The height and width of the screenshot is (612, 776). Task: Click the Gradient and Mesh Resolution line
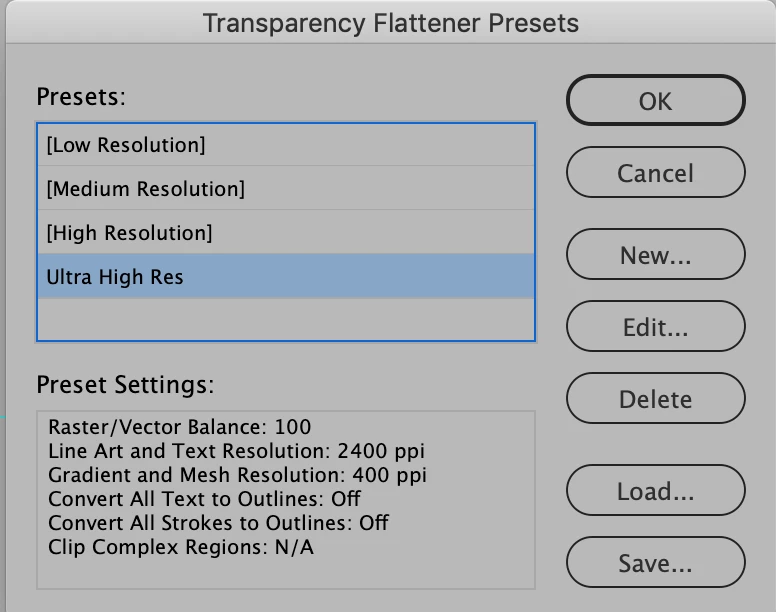pos(238,475)
